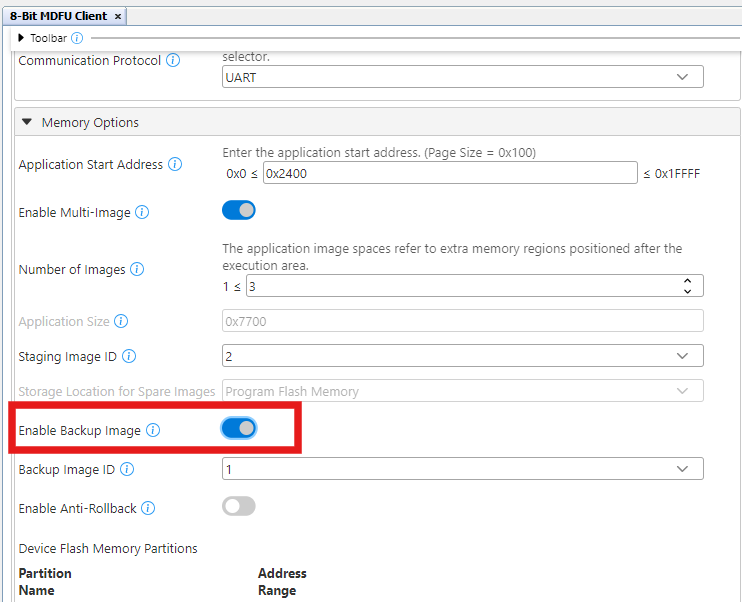Click info icon beside Enable Backup Image
The width and height of the screenshot is (742, 602).
[x=153, y=430]
